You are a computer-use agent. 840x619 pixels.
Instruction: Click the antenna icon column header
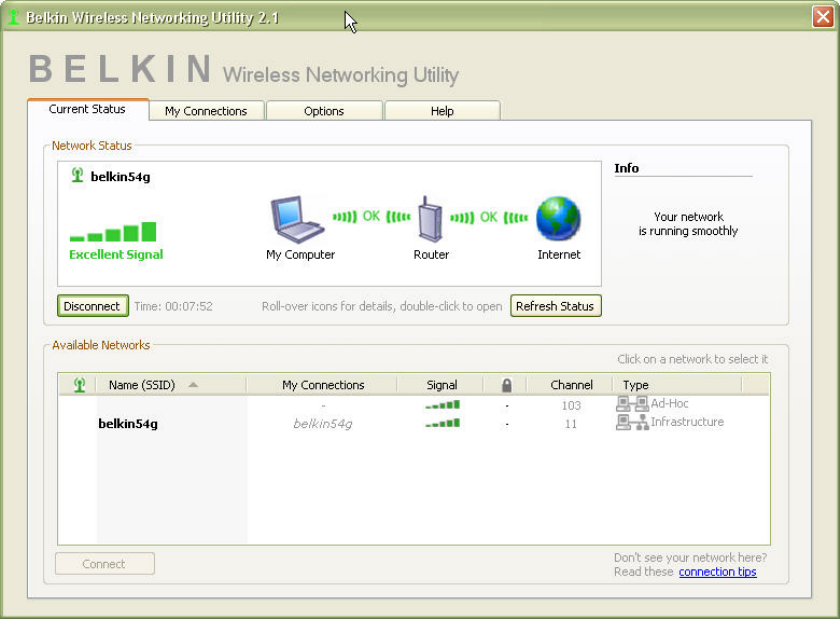[x=79, y=385]
